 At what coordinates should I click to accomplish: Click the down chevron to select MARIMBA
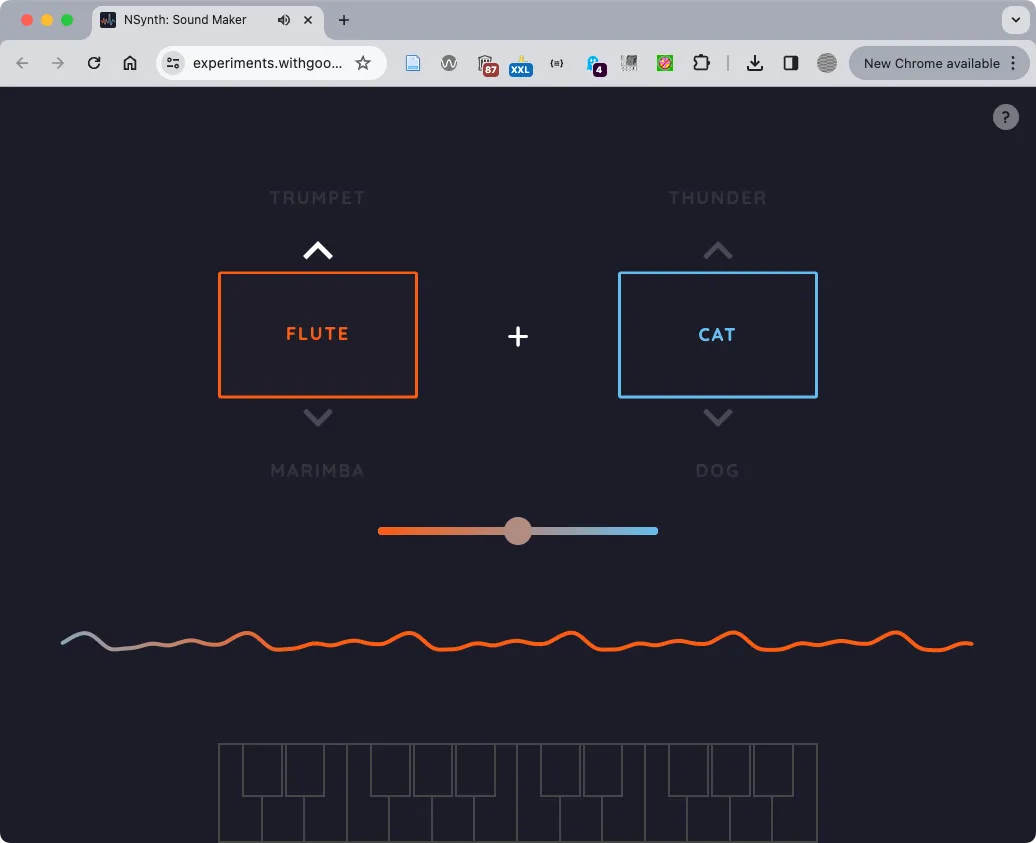pos(317,417)
